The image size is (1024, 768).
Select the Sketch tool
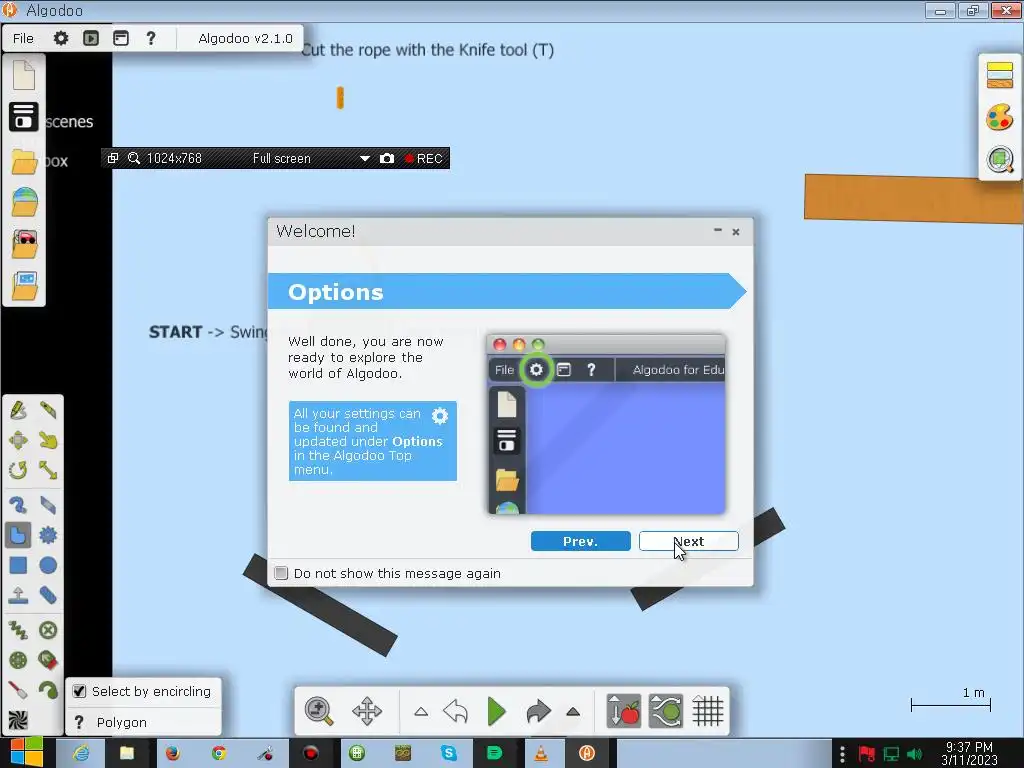click(x=18, y=410)
